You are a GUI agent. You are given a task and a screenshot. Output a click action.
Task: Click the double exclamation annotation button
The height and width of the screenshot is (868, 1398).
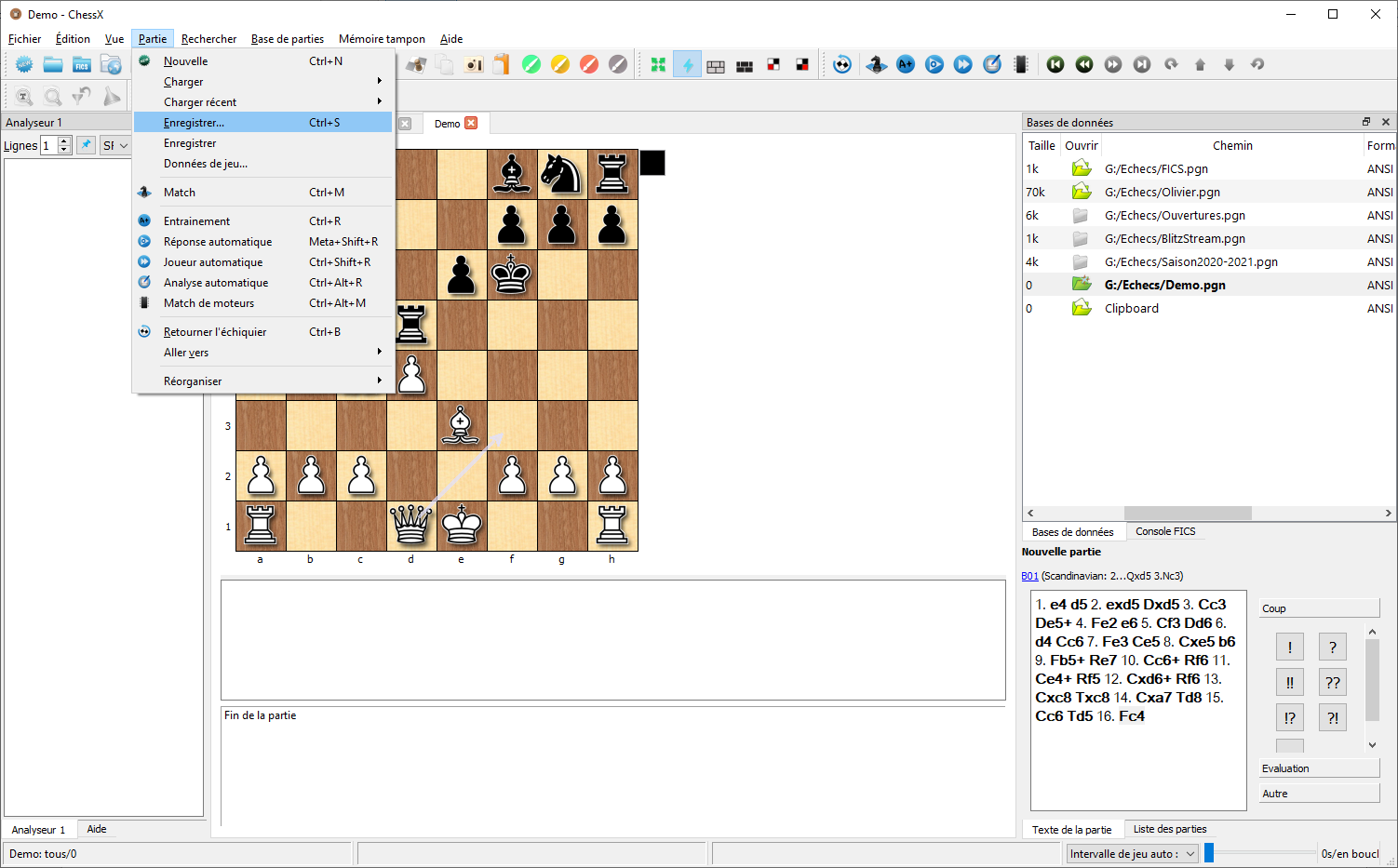[1289, 683]
